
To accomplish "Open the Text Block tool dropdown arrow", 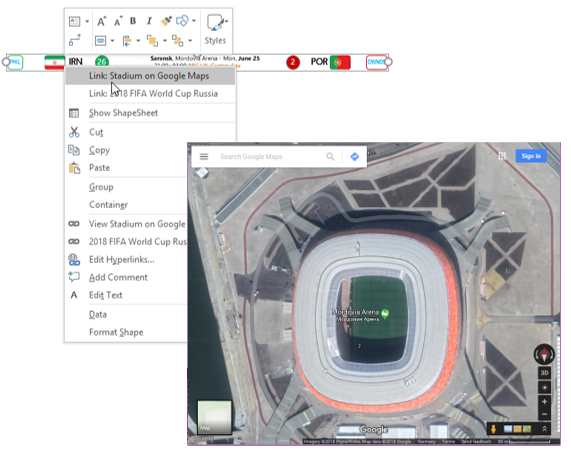I will (87, 21).
